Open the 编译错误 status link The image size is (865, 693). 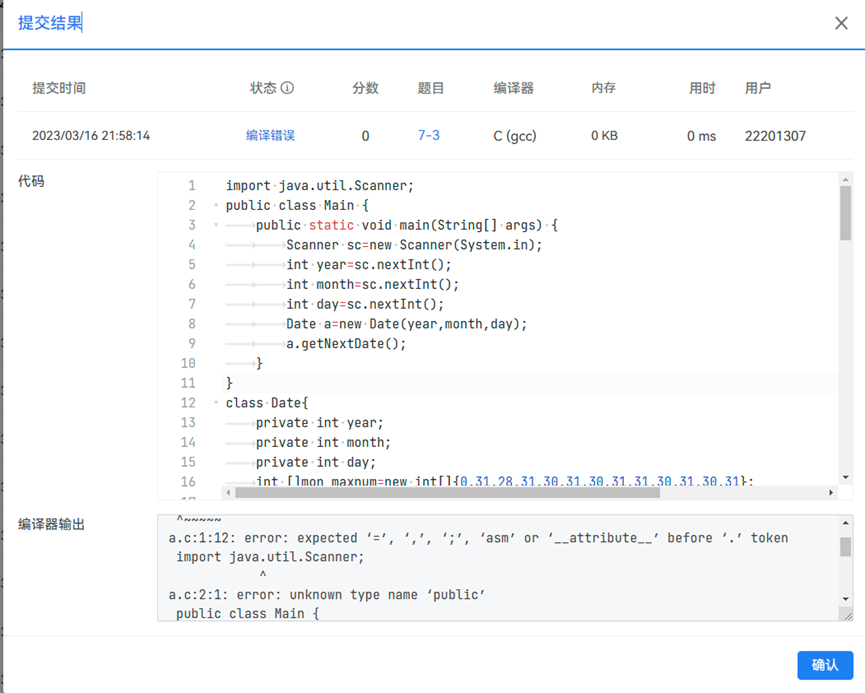(271, 136)
